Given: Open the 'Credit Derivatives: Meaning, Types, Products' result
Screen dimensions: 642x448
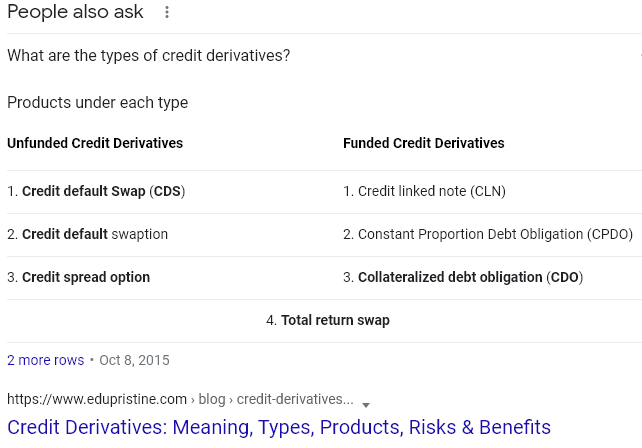Looking at the screenshot, I should (279, 427).
